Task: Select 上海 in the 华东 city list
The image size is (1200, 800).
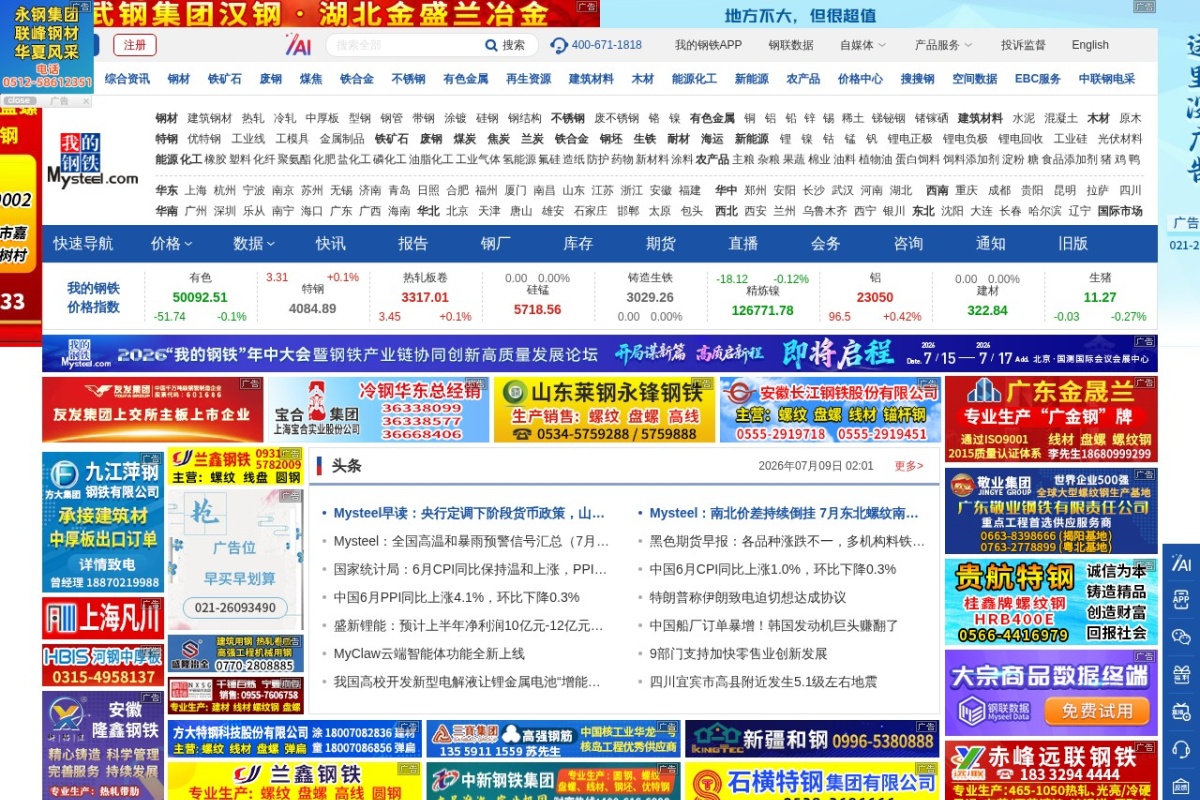Action: click(195, 190)
